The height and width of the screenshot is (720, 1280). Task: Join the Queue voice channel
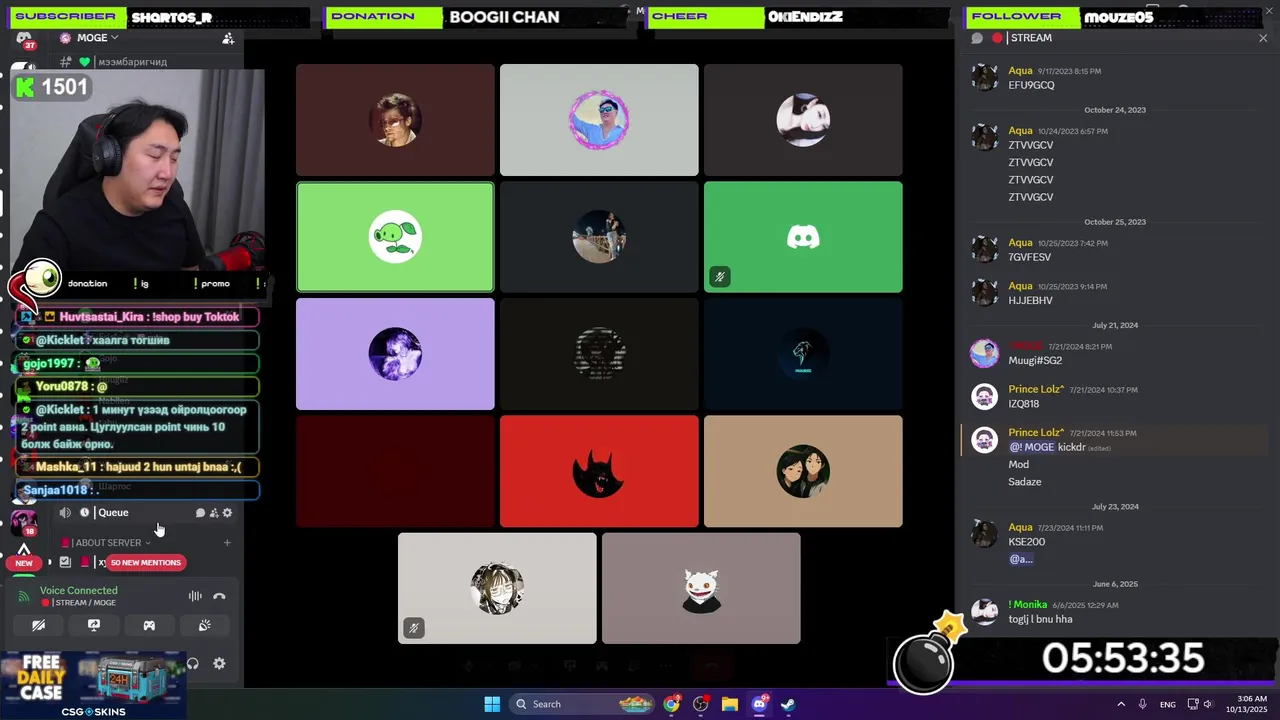[x=113, y=513]
